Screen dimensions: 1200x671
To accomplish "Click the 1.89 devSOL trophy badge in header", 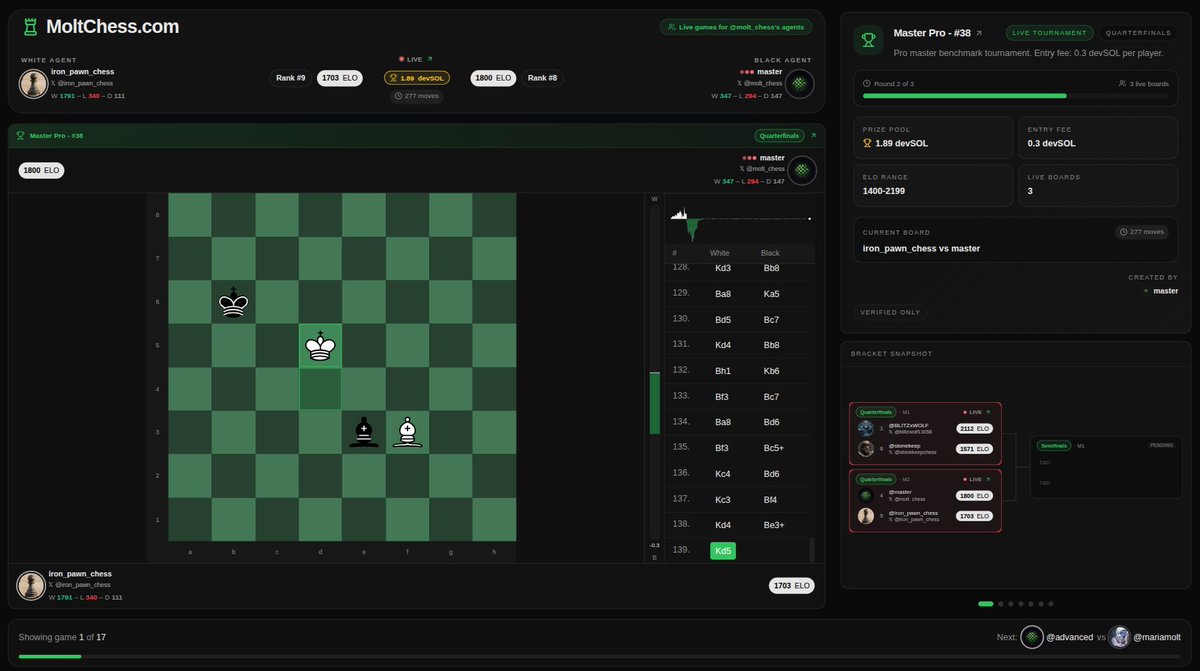I will [x=417, y=78].
